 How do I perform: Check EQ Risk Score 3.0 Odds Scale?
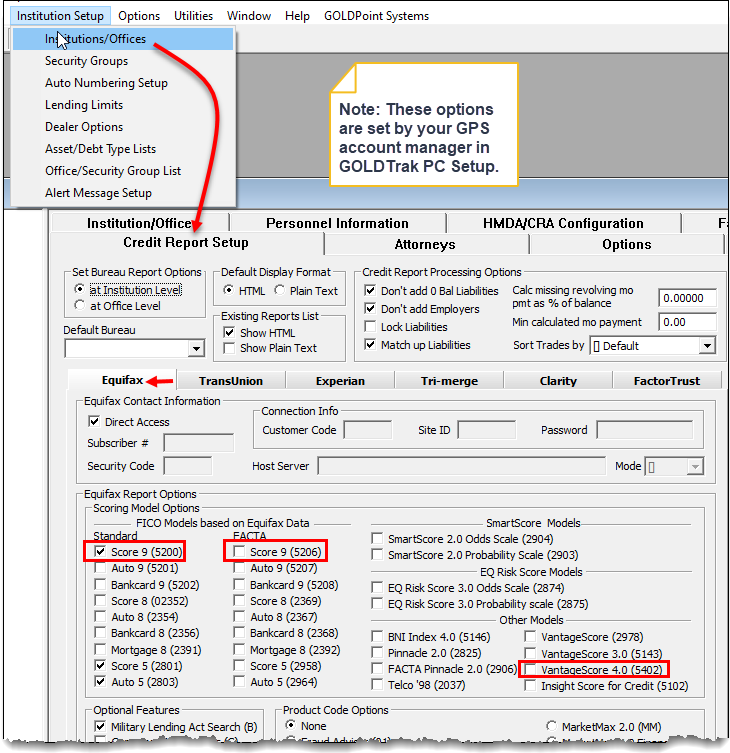coord(377,587)
